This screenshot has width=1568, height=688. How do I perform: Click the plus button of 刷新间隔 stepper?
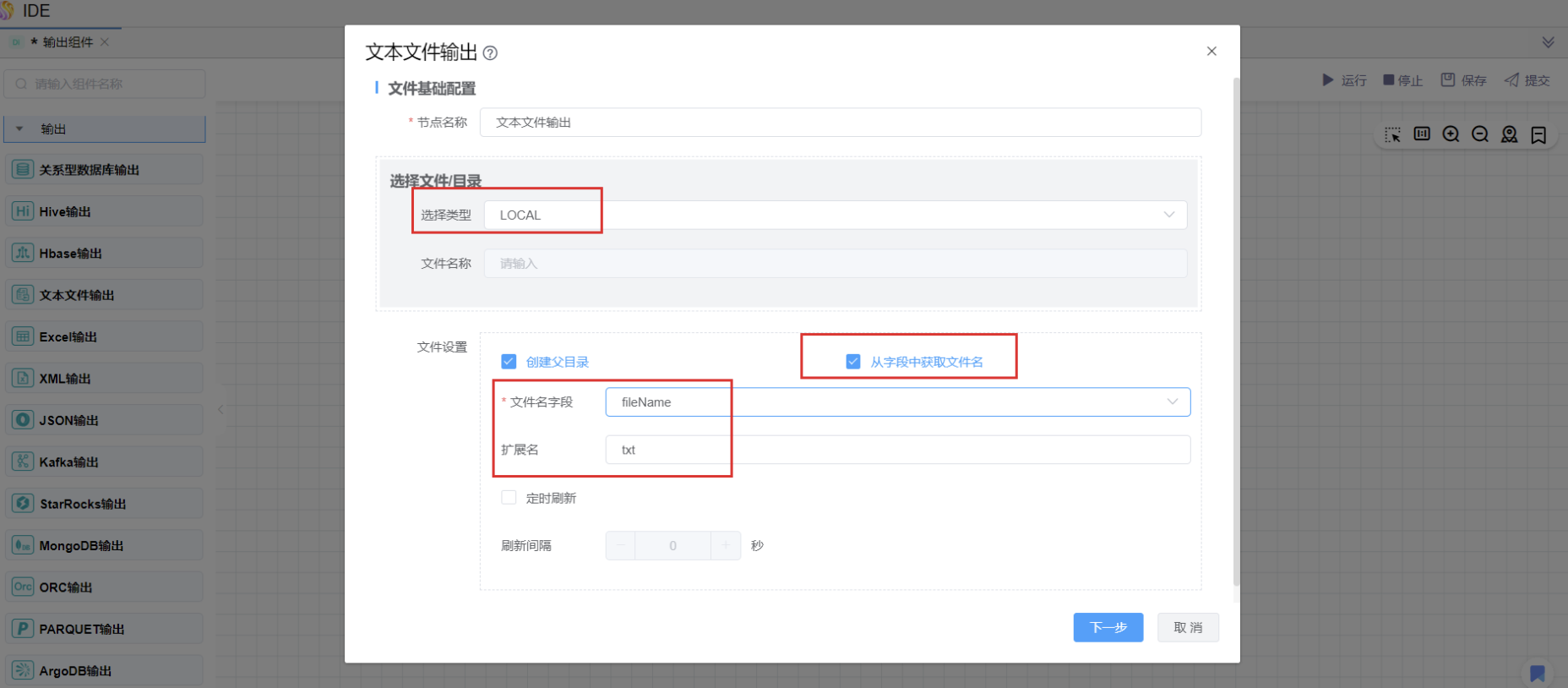[x=726, y=546]
